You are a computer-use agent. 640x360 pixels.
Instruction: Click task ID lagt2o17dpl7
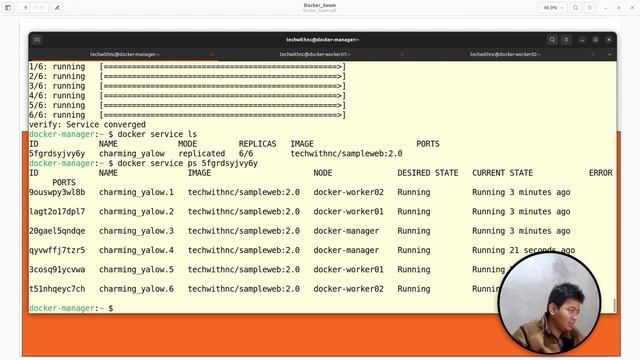tap(57, 211)
